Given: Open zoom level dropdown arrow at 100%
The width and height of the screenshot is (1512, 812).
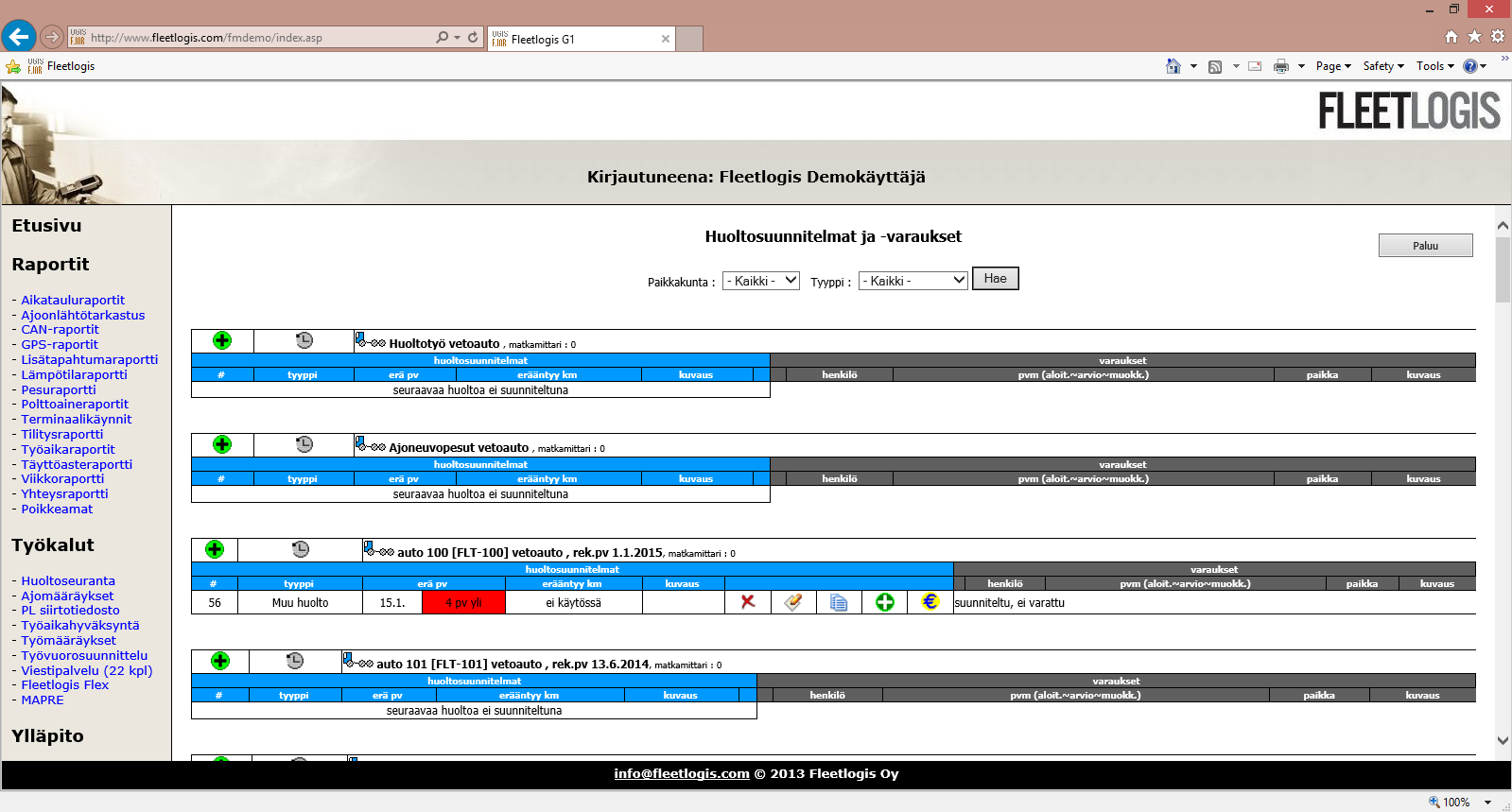Looking at the screenshot, I should 1487,802.
